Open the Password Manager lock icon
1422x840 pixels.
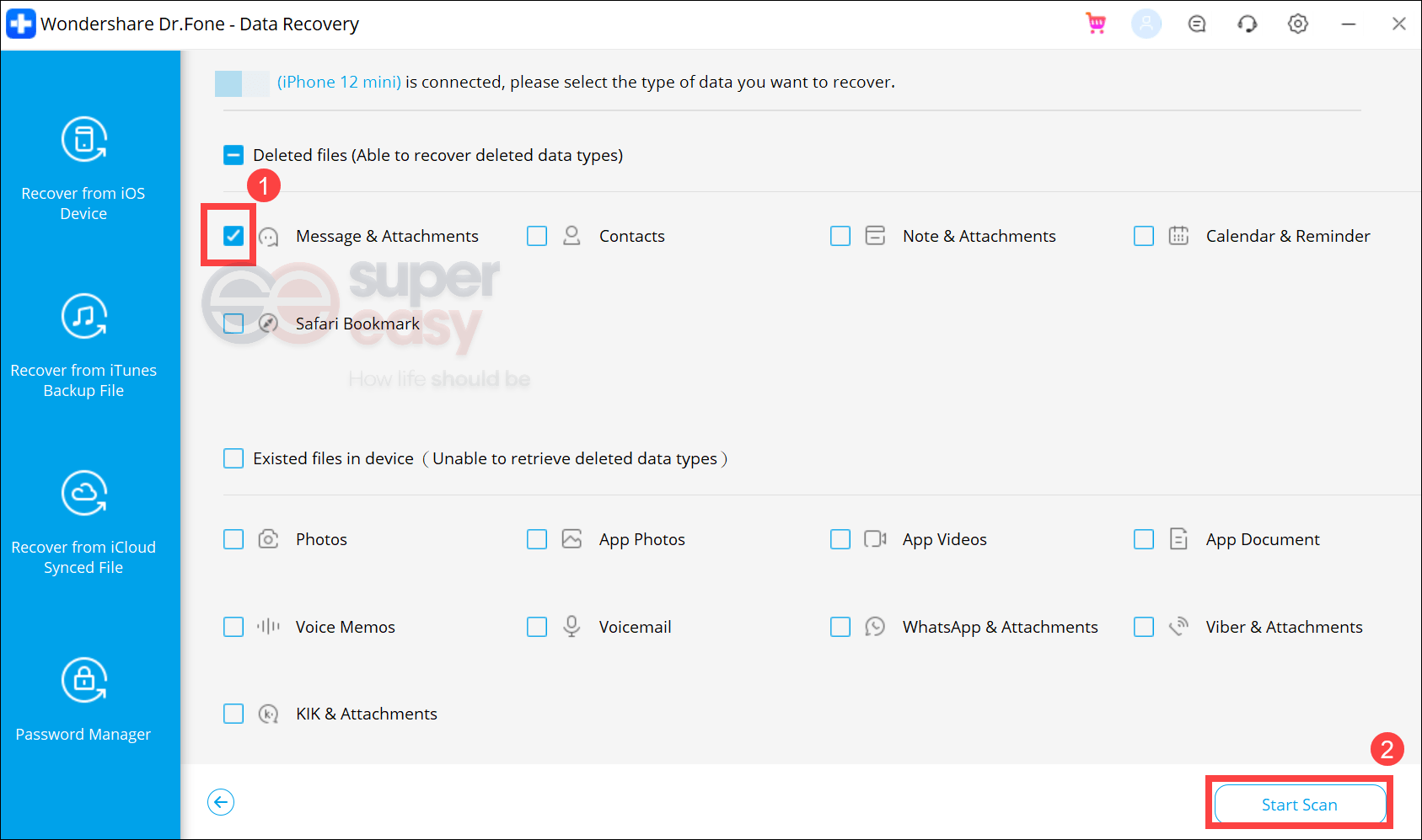click(83, 679)
